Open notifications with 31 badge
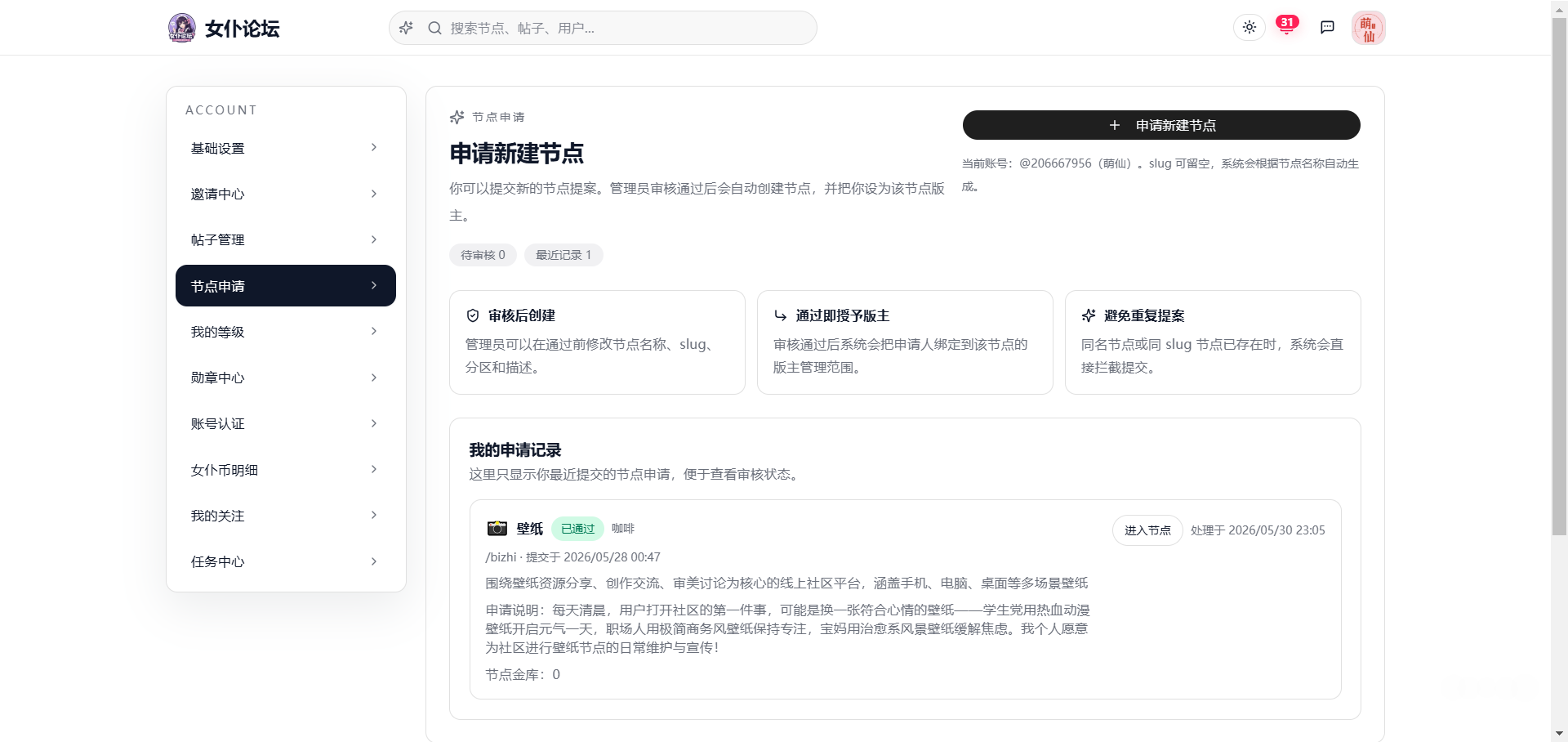This screenshot has width=1568, height=742. 1287,26
